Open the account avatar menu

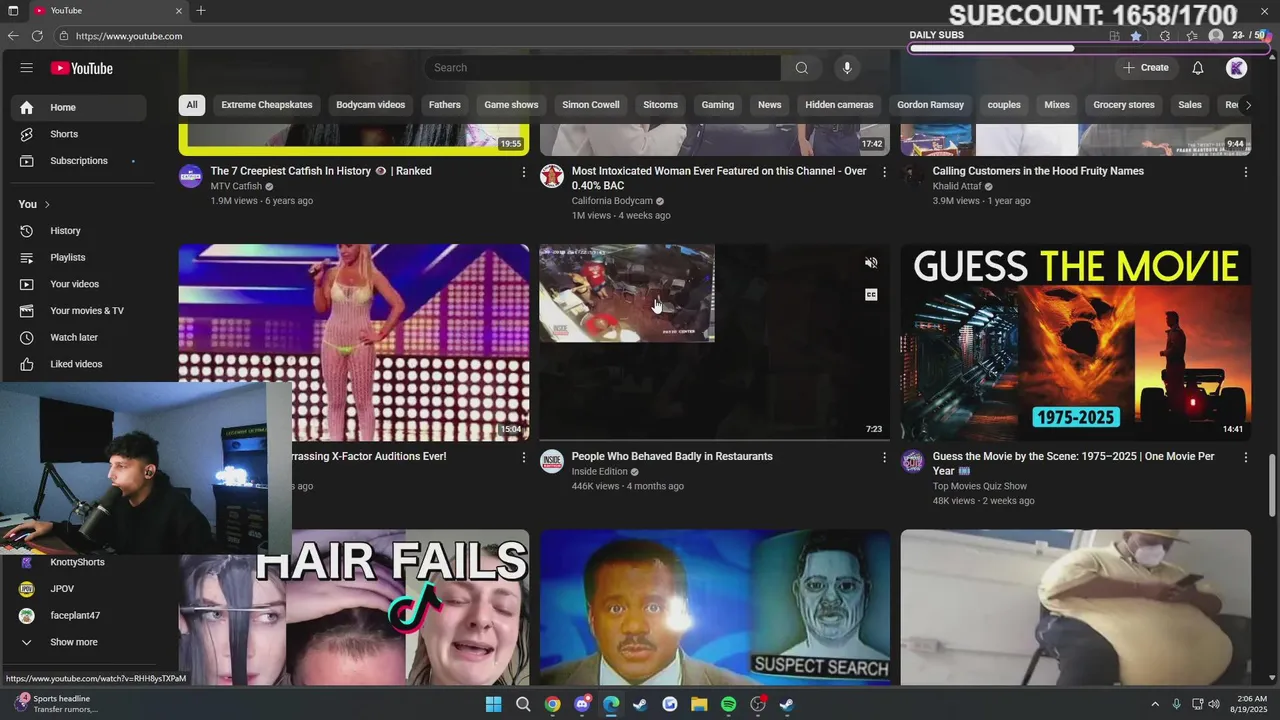coord(1237,68)
